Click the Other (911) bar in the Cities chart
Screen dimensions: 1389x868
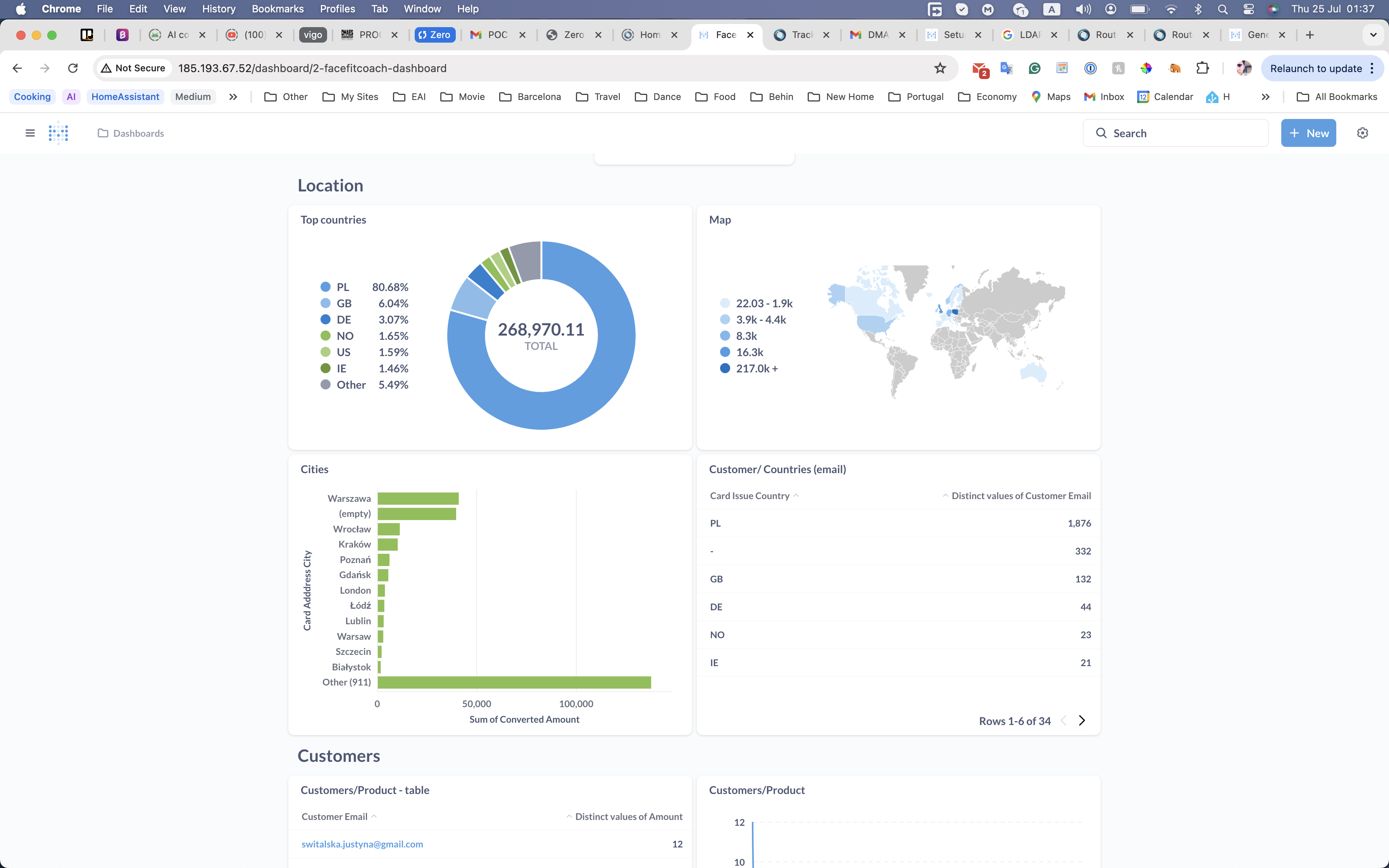[514, 682]
